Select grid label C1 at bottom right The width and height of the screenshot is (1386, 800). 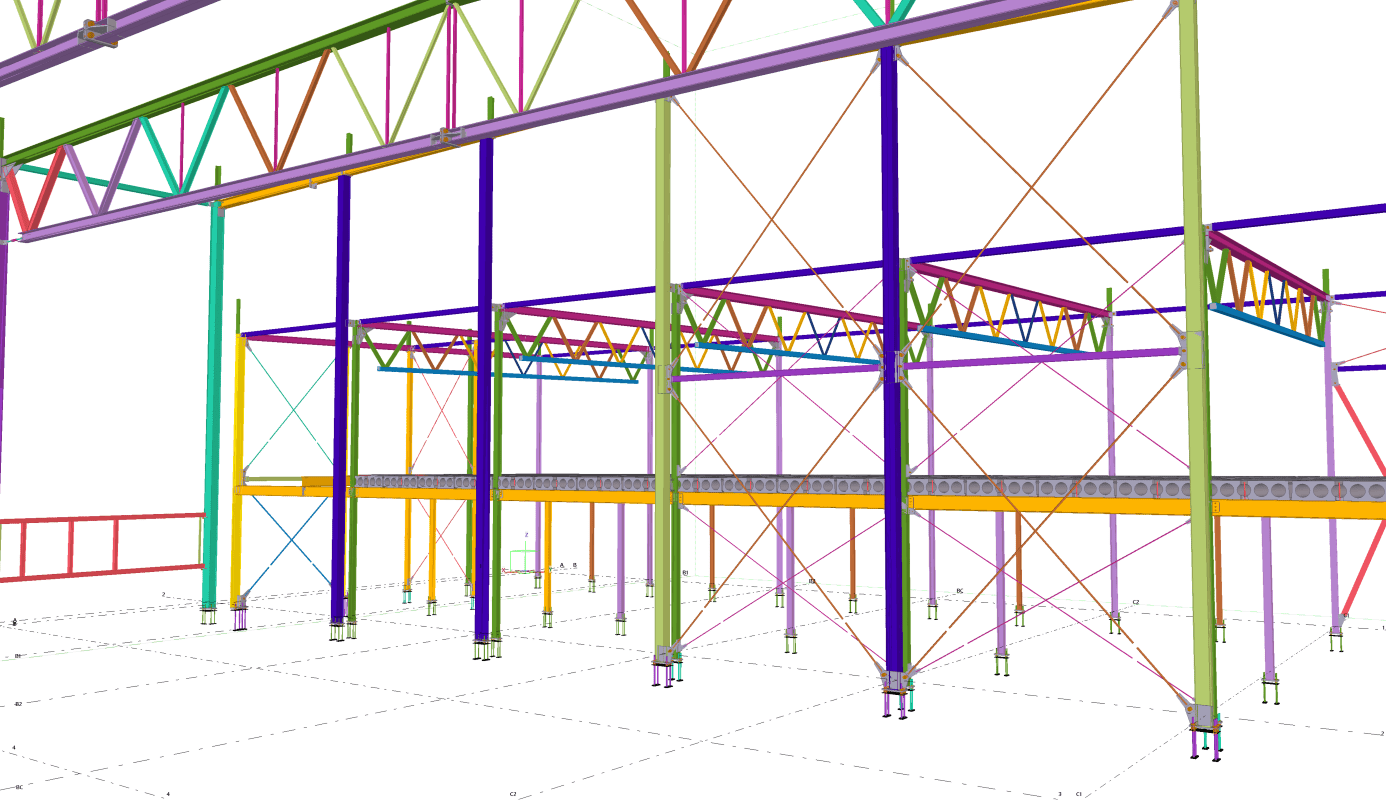tap(1078, 794)
